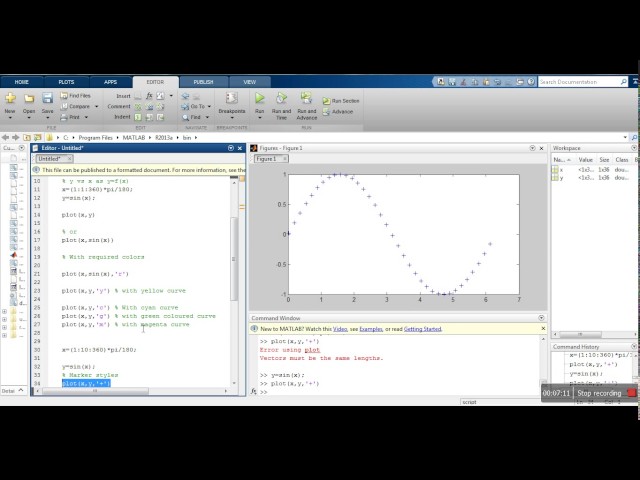Switch to the APPS tab
Image resolution: width=640 pixels, height=480 pixels.
[x=110, y=82]
